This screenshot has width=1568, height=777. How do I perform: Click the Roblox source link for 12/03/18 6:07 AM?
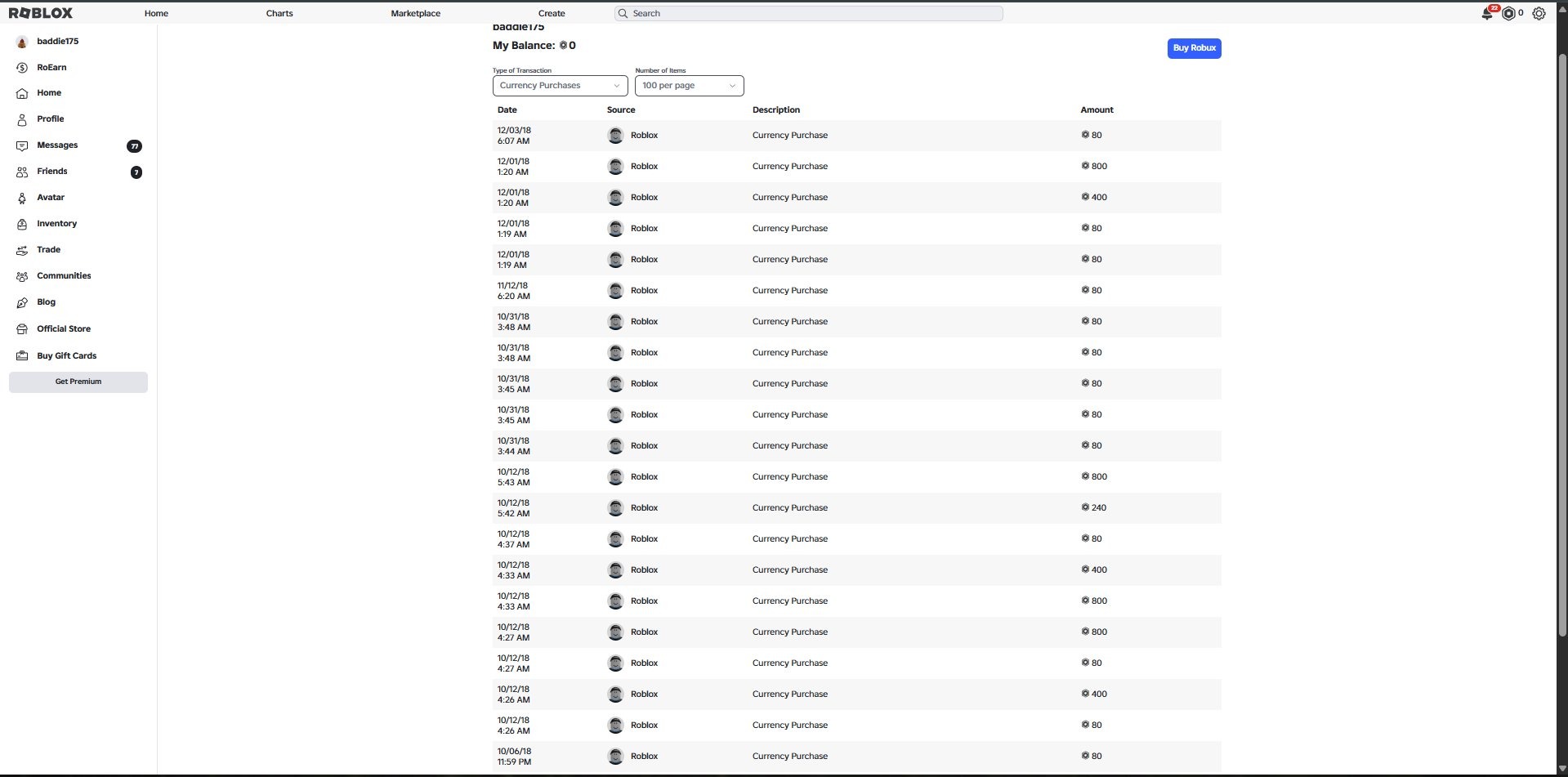tap(644, 136)
